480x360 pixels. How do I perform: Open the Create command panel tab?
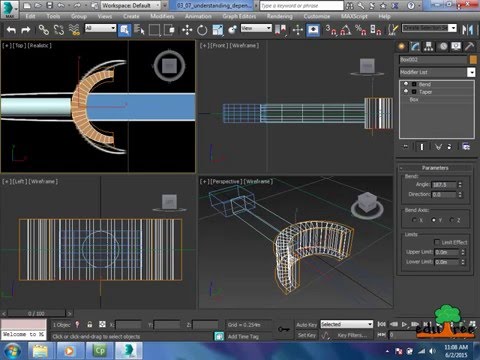(x=402, y=47)
